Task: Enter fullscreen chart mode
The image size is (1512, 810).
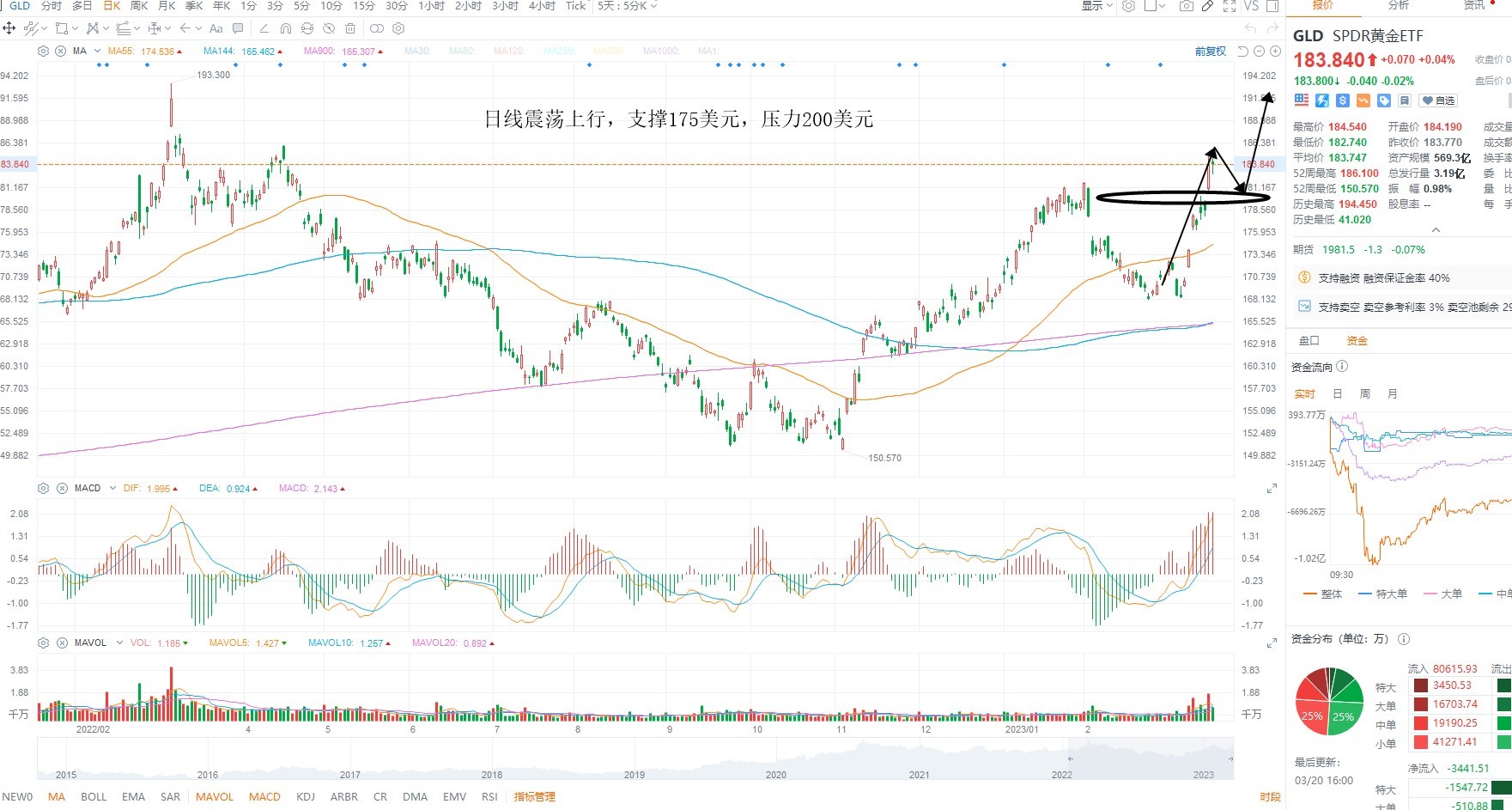Action: coord(1230,6)
